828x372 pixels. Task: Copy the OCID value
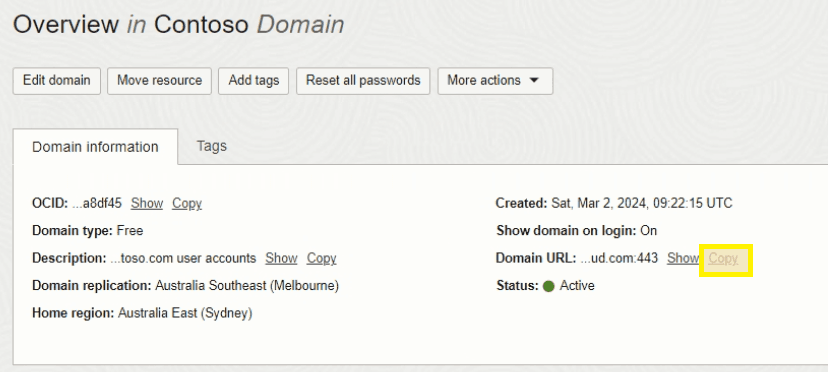tap(187, 203)
